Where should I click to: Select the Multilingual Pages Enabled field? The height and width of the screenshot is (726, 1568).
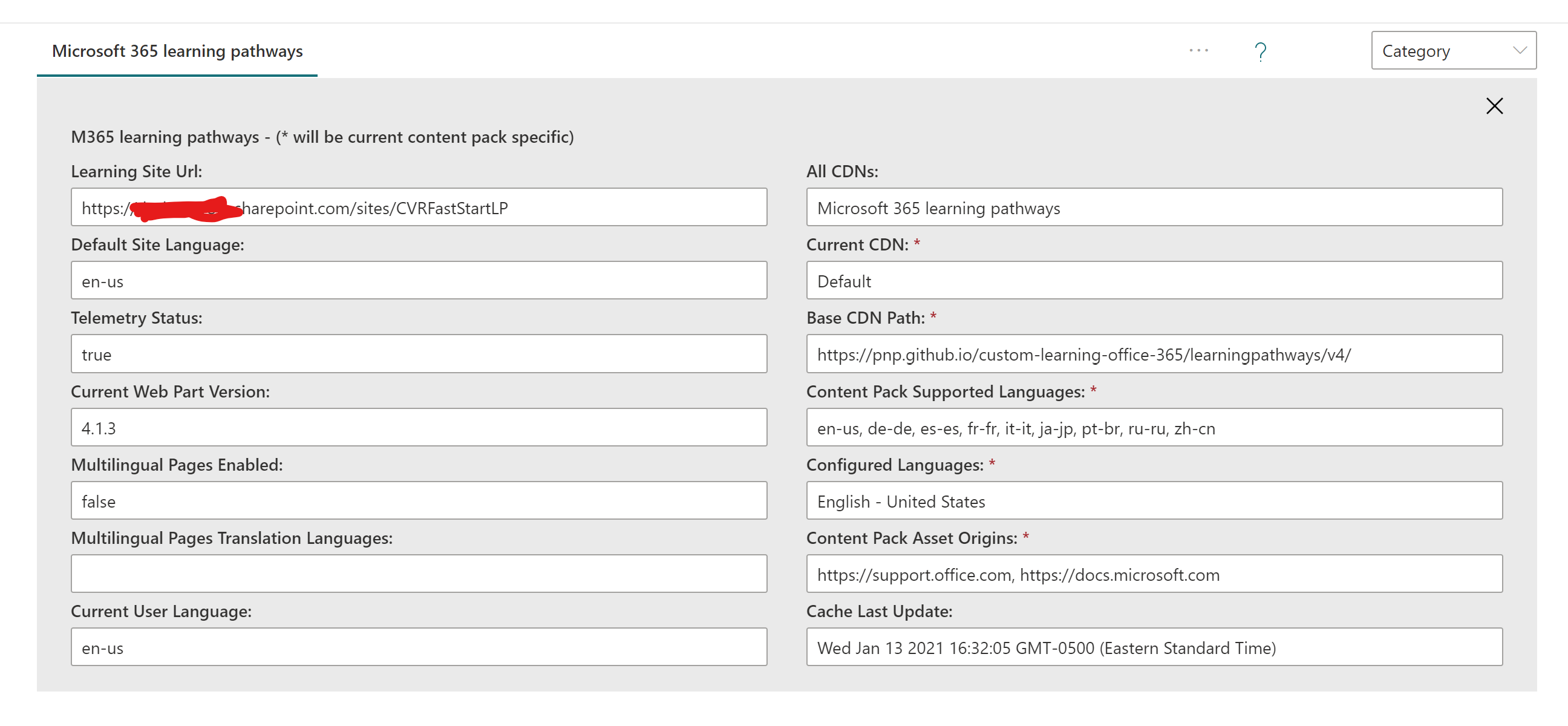coord(419,500)
